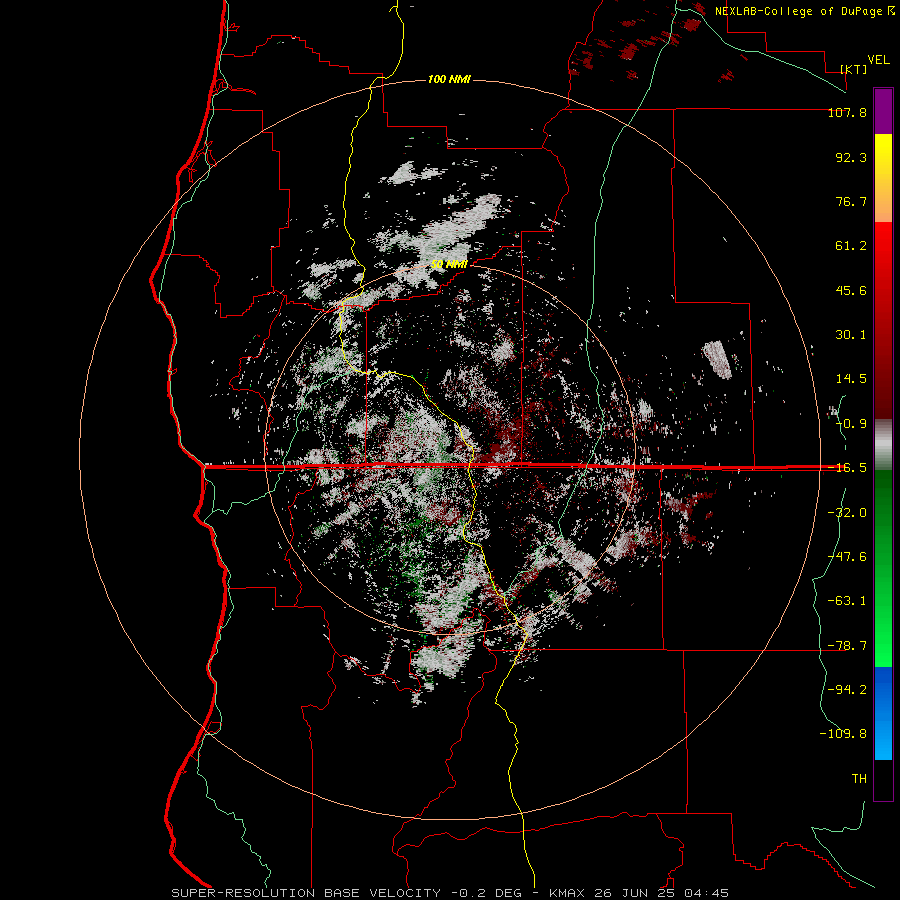The height and width of the screenshot is (900, 900).
Task: Click the 30.1 velocity scale value
Action: pos(851,335)
